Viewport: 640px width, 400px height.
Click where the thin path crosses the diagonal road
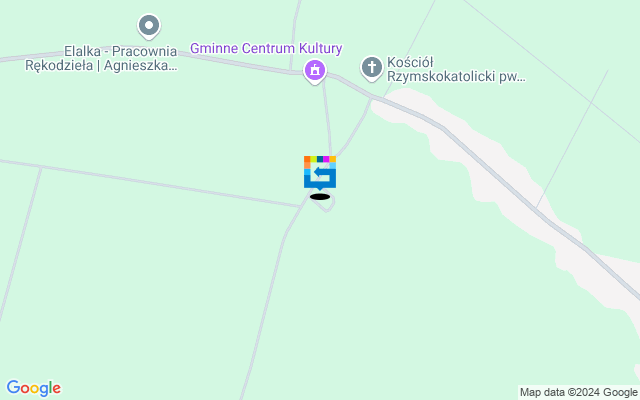coord(538,209)
